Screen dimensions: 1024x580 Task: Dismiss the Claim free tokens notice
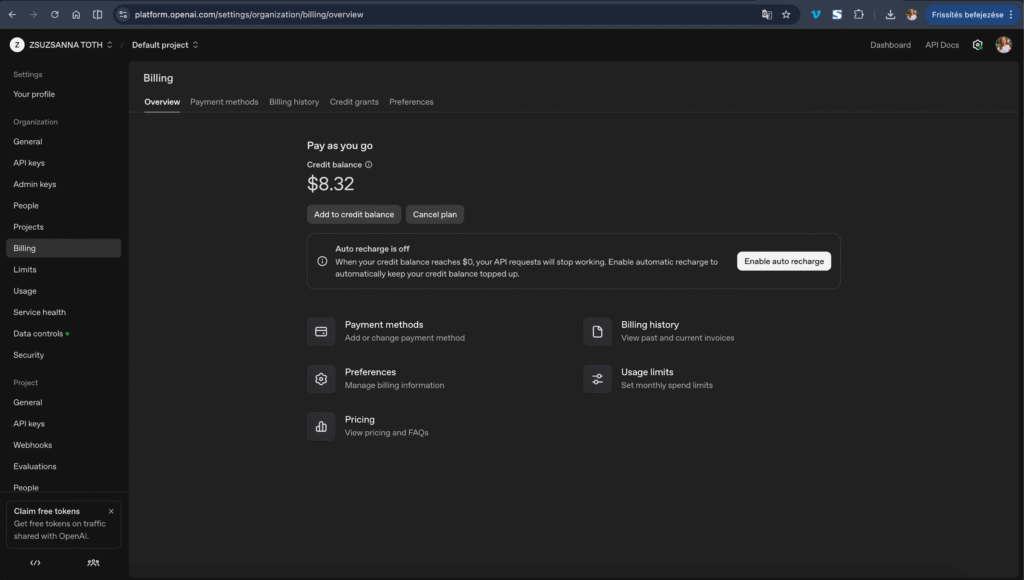coord(112,510)
